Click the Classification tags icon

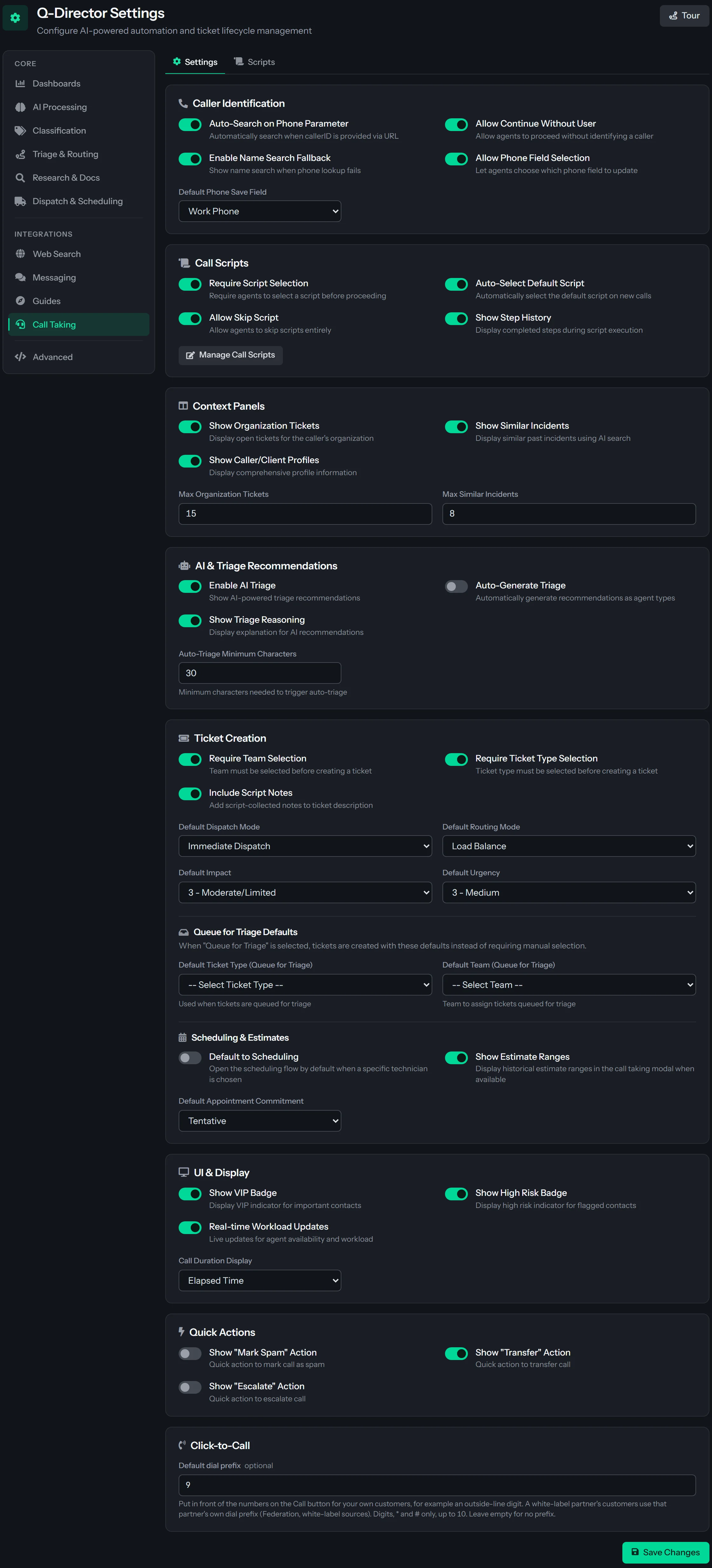point(20,131)
